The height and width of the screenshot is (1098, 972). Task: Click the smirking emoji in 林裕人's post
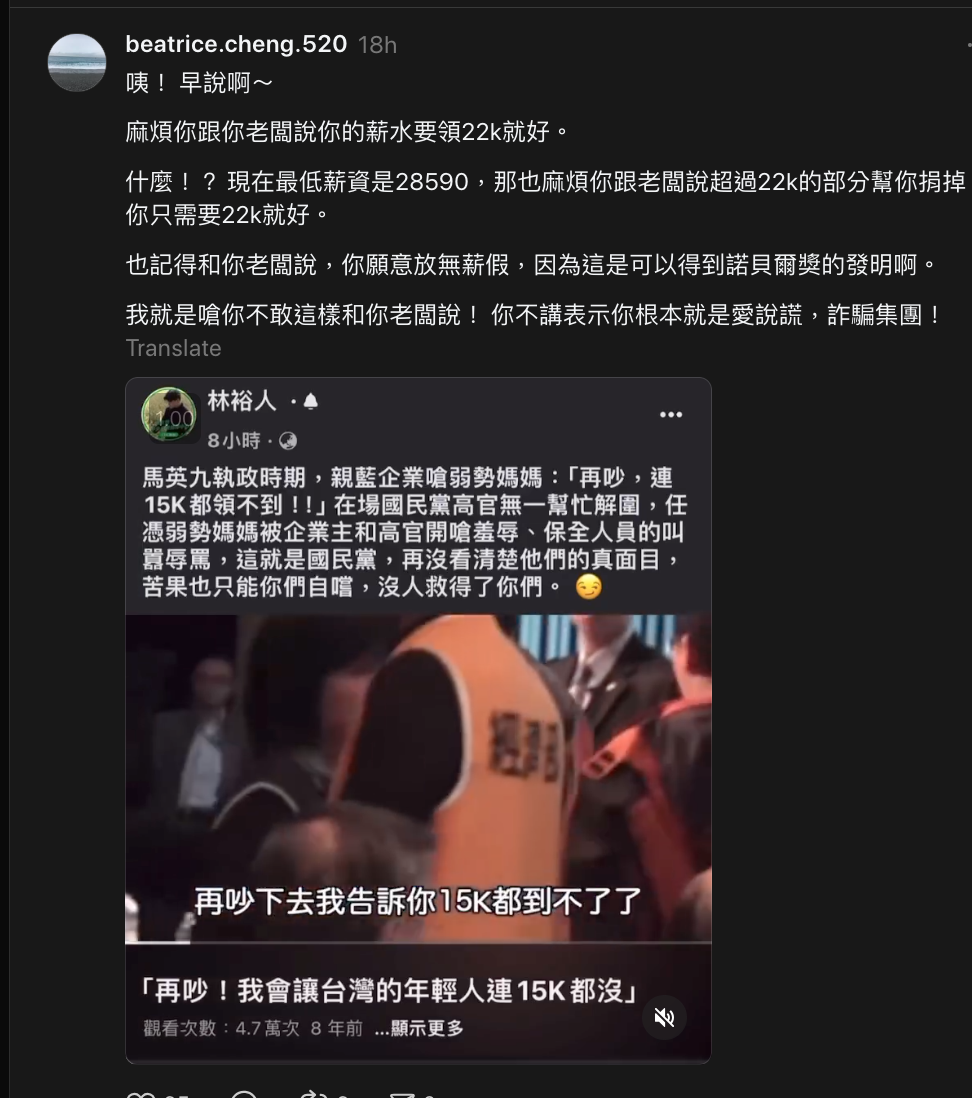[588, 587]
